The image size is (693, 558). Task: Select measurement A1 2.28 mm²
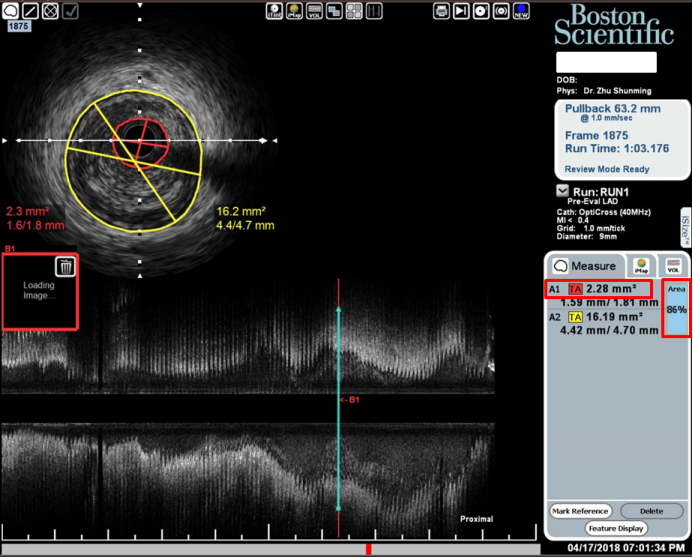click(x=598, y=289)
